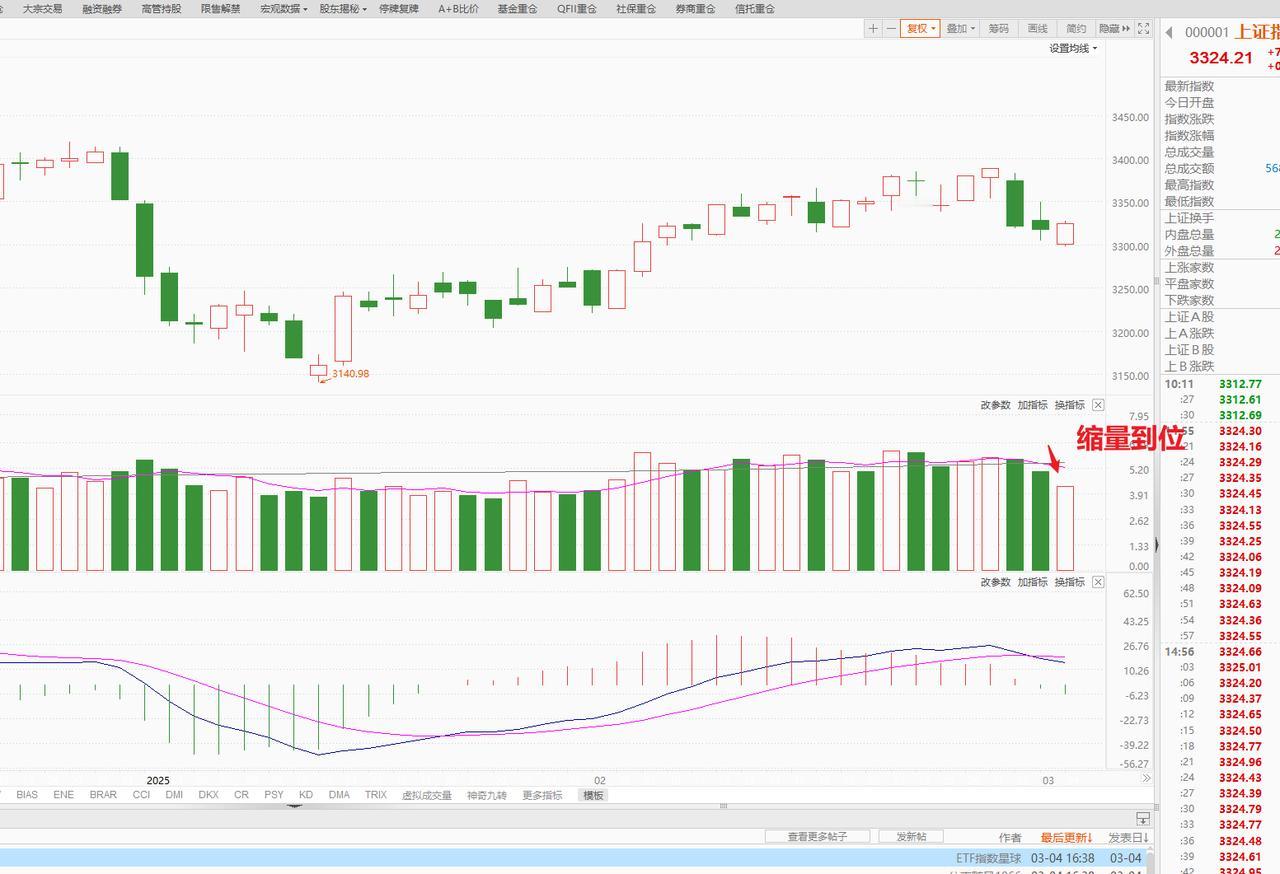Open 融资融券 menu item

pos(102,8)
